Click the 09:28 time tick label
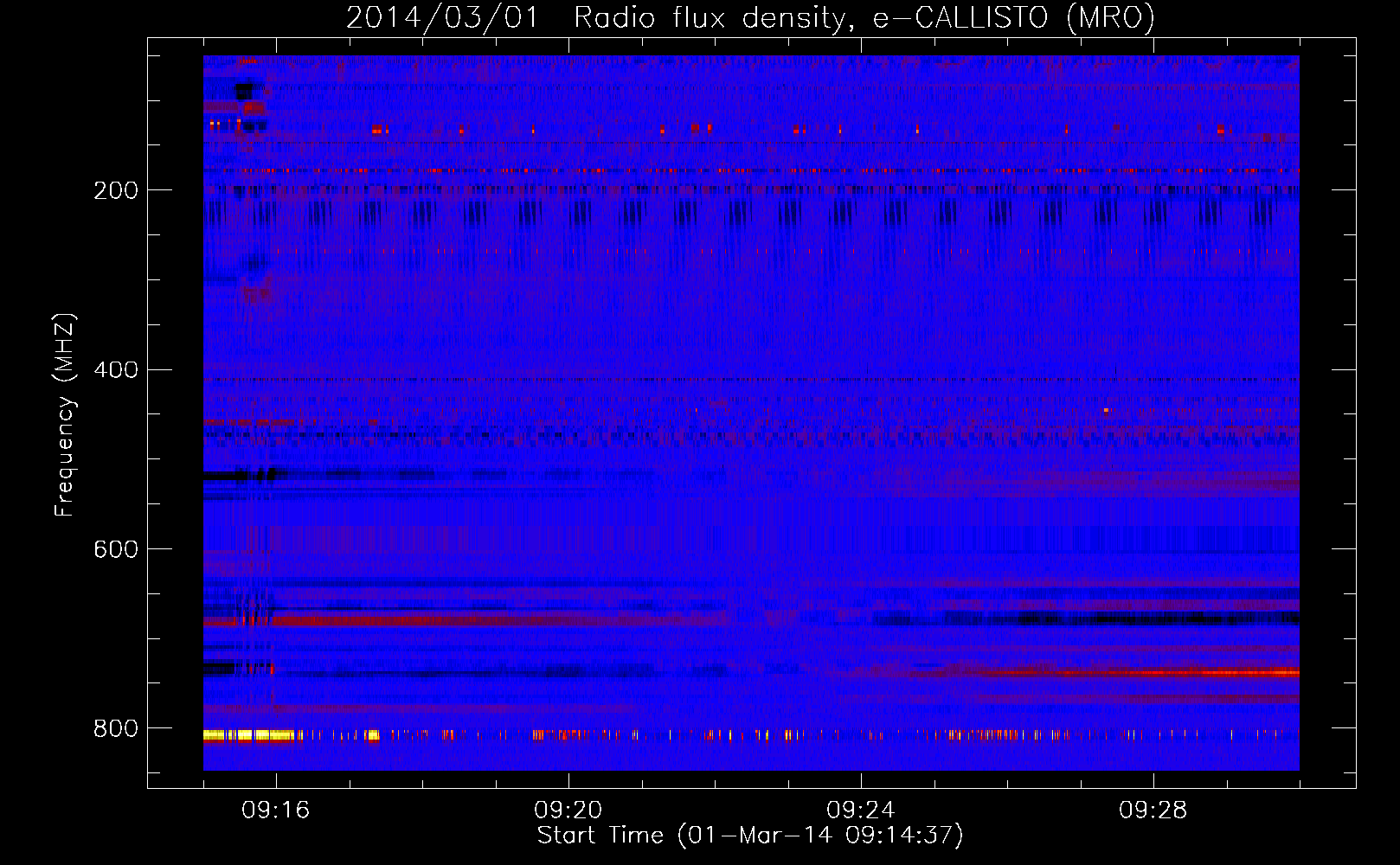 tap(1153, 811)
